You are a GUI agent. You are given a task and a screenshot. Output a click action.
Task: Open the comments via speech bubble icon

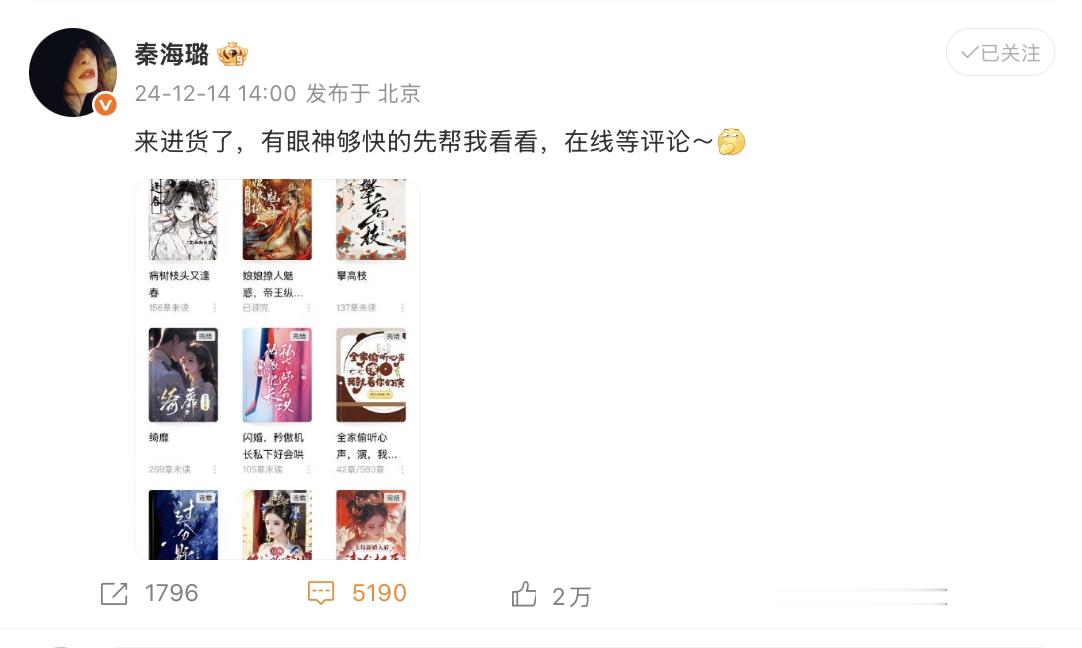point(321,593)
